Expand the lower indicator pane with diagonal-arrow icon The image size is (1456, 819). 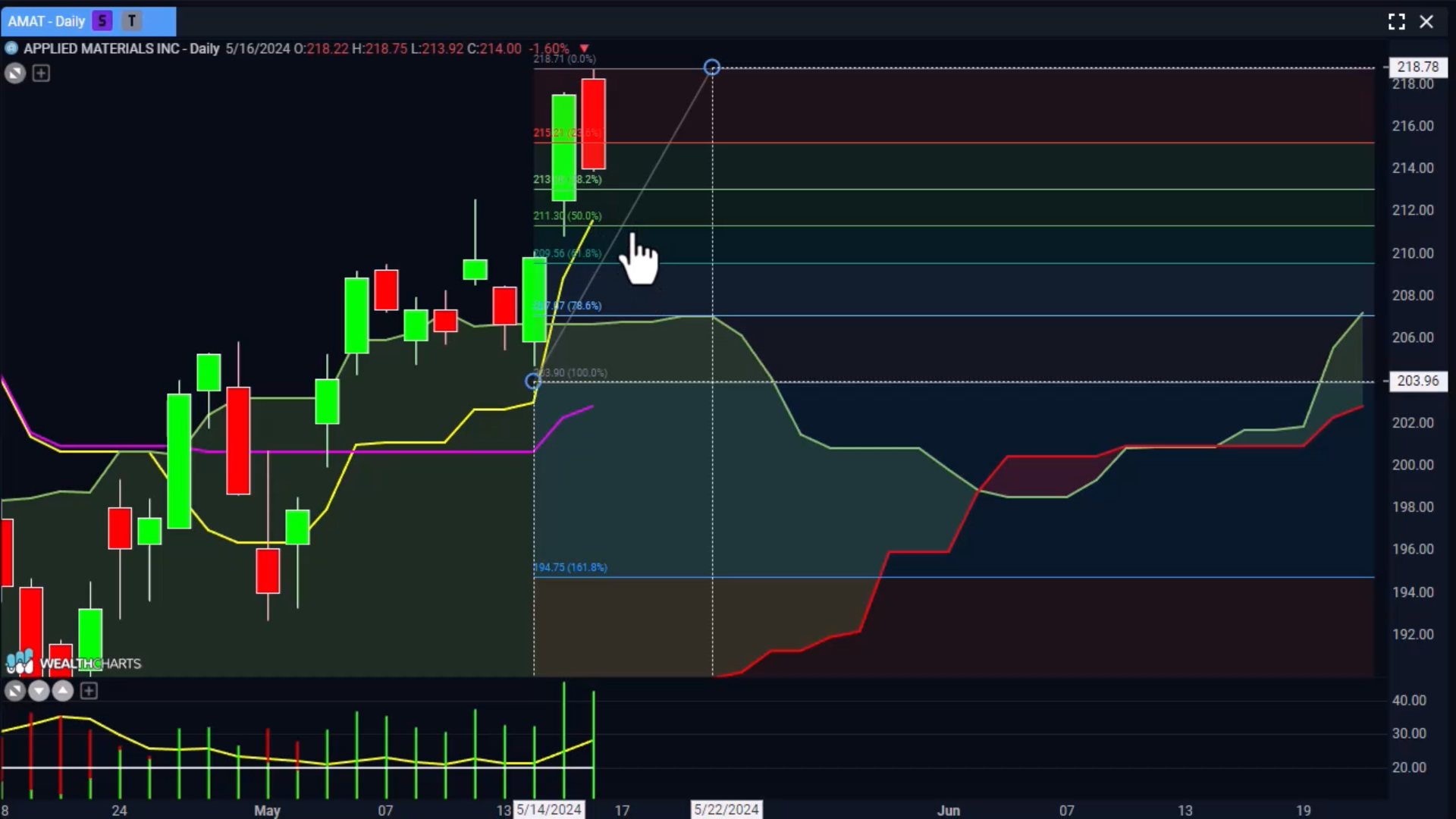point(14,691)
